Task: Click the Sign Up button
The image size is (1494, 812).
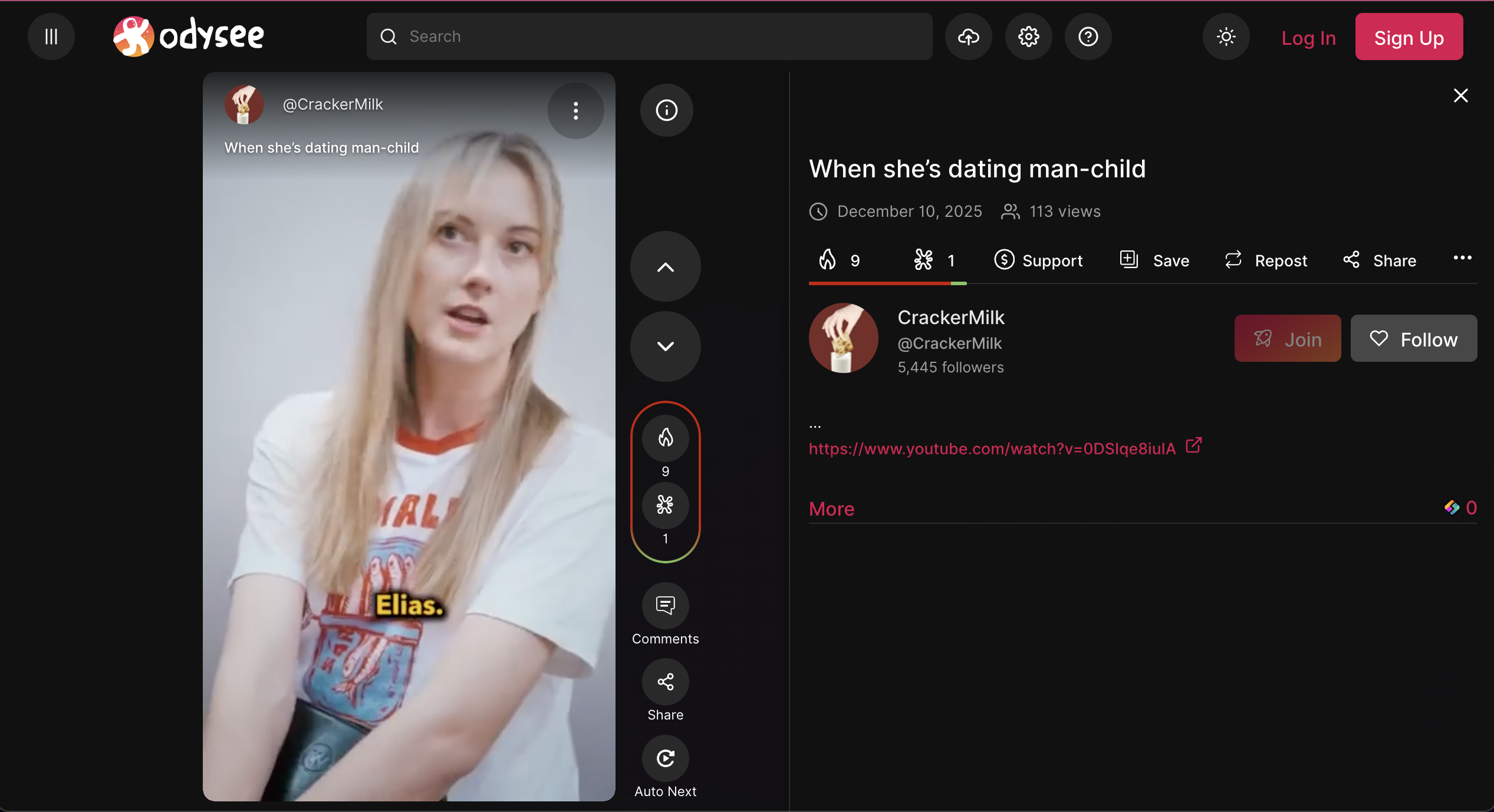Action: [x=1409, y=37]
